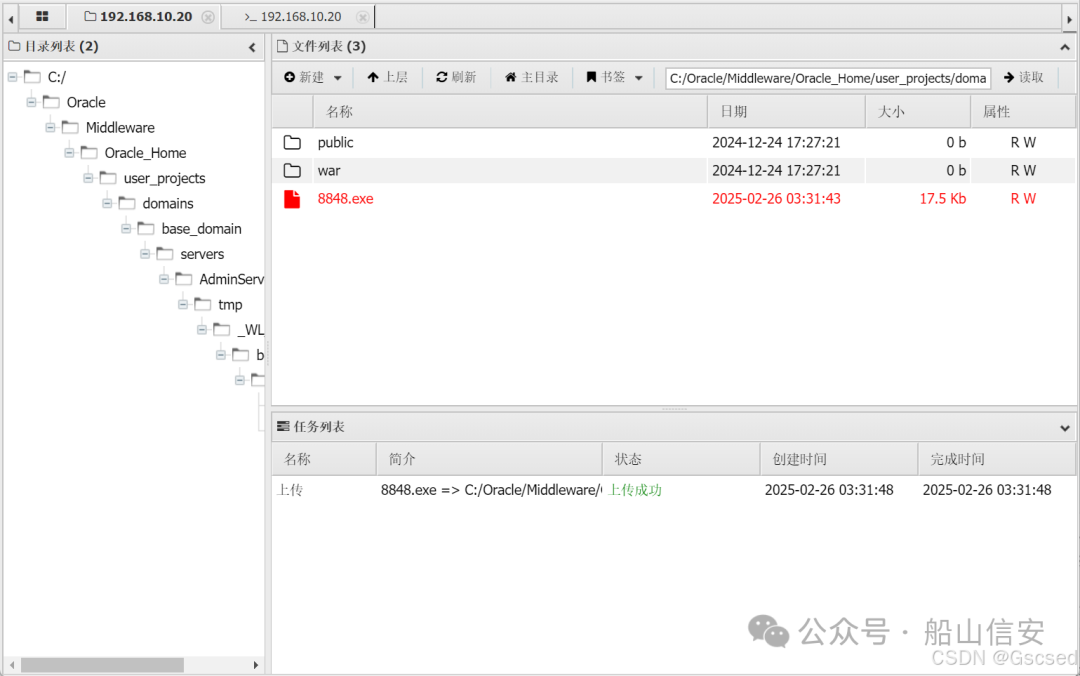This screenshot has height=676, width=1080.
Task: Collapse the domains tree node
Action: [x=107, y=203]
